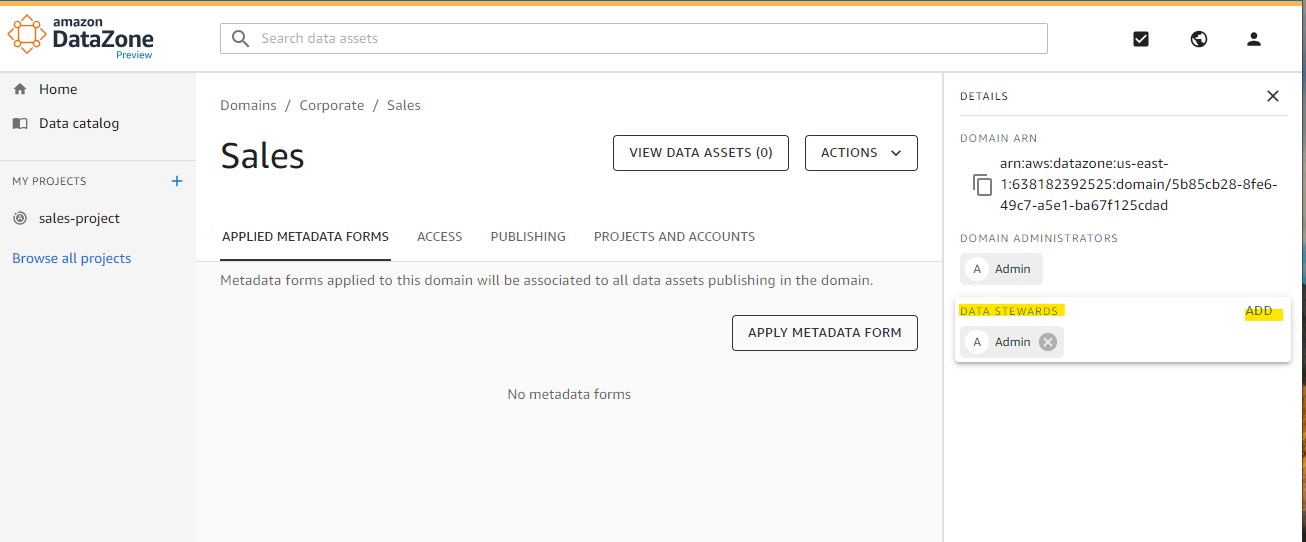Open sales-project in My Projects
Screen dimensions: 1306x542
pyautogui.click(x=79, y=218)
